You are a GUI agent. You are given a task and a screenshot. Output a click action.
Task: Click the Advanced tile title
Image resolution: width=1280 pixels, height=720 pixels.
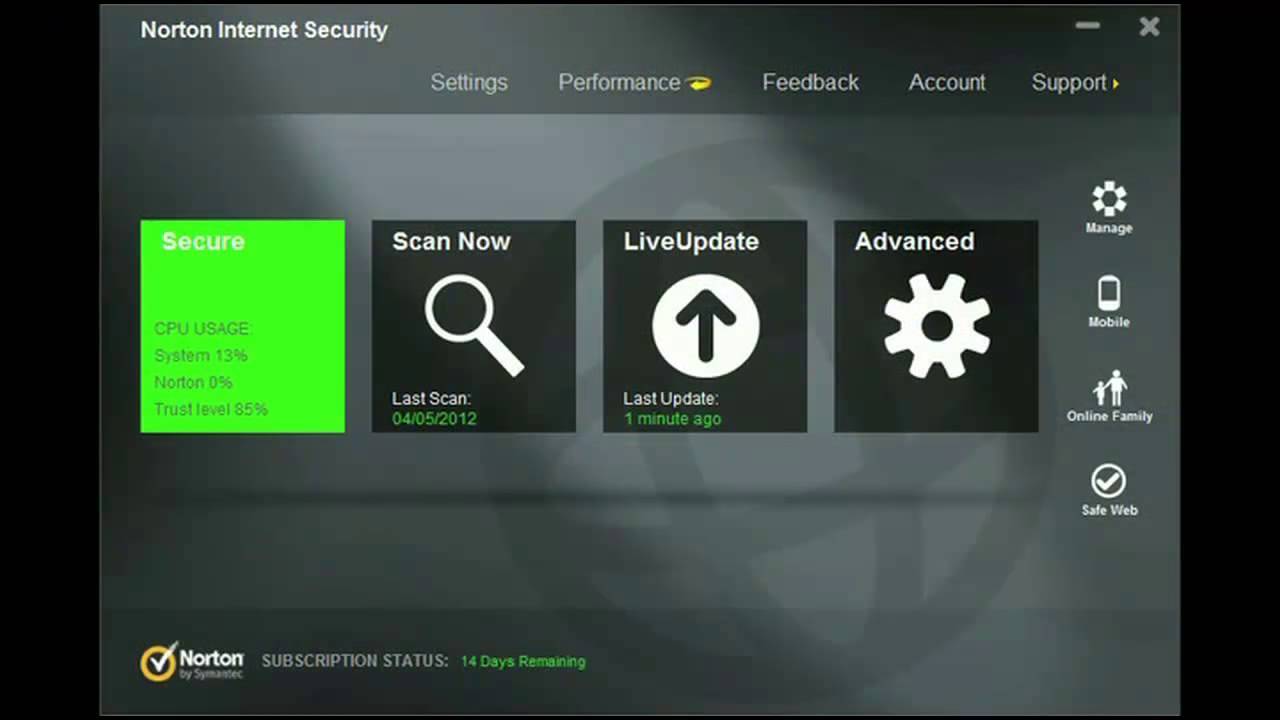click(x=914, y=241)
